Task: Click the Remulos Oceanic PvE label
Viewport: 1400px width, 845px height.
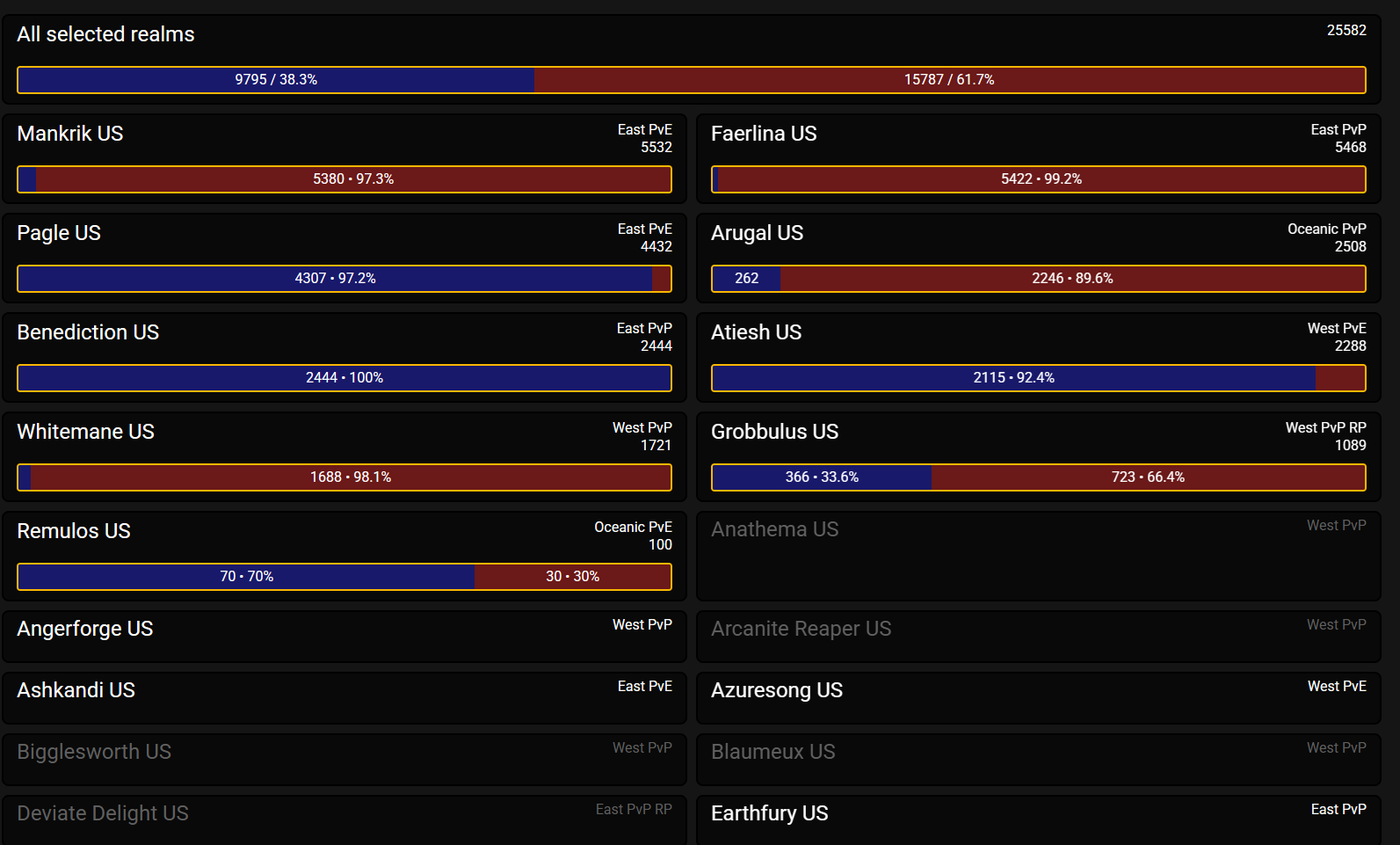Action: pos(634,528)
